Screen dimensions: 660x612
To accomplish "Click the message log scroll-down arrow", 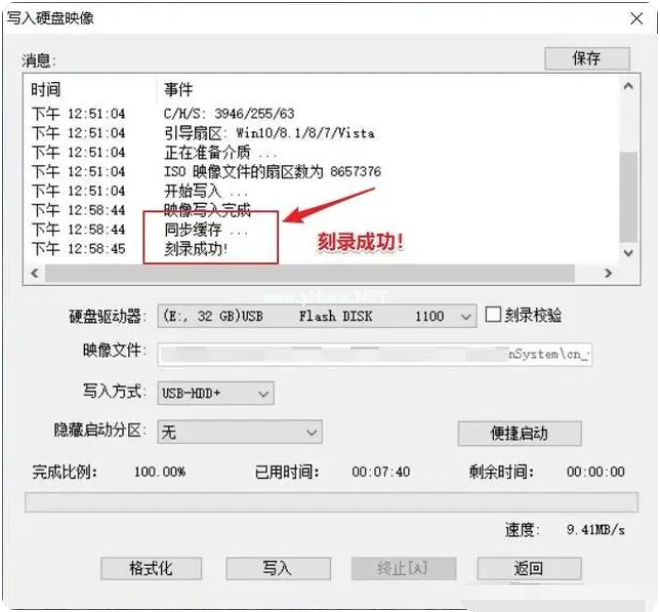I will coord(628,253).
